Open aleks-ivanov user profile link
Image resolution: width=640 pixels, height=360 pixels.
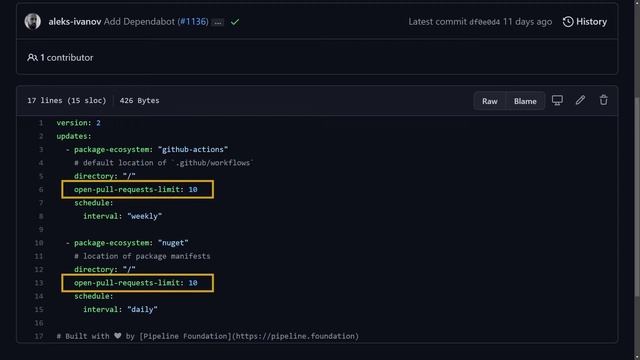[75, 22]
